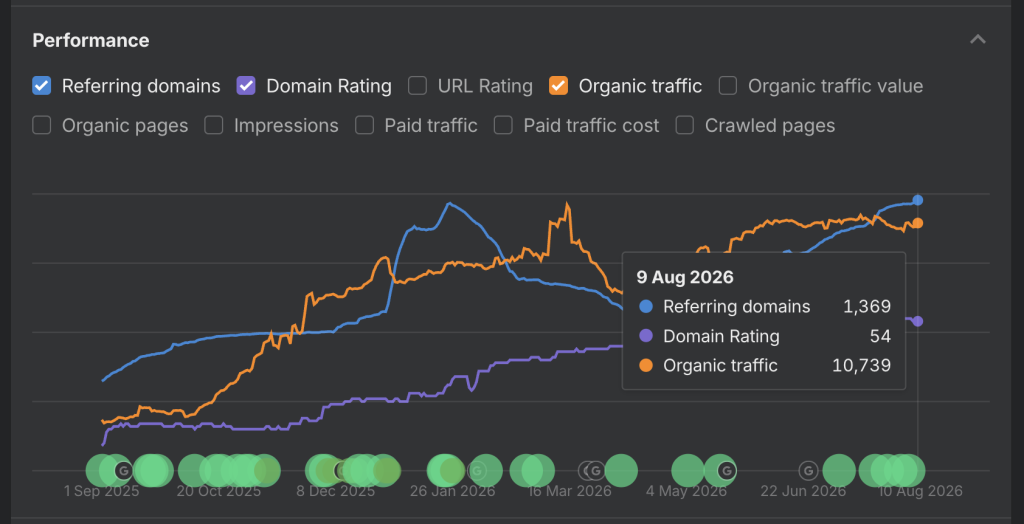Image resolution: width=1024 pixels, height=524 pixels.
Task: Enable the URL Rating checkbox
Action: (x=417, y=86)
